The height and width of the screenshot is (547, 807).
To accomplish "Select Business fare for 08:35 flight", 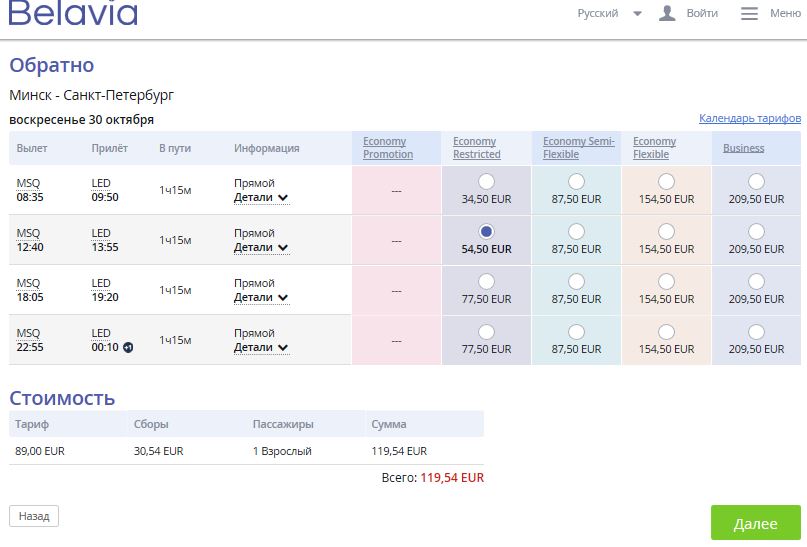I will click(756, 181).
